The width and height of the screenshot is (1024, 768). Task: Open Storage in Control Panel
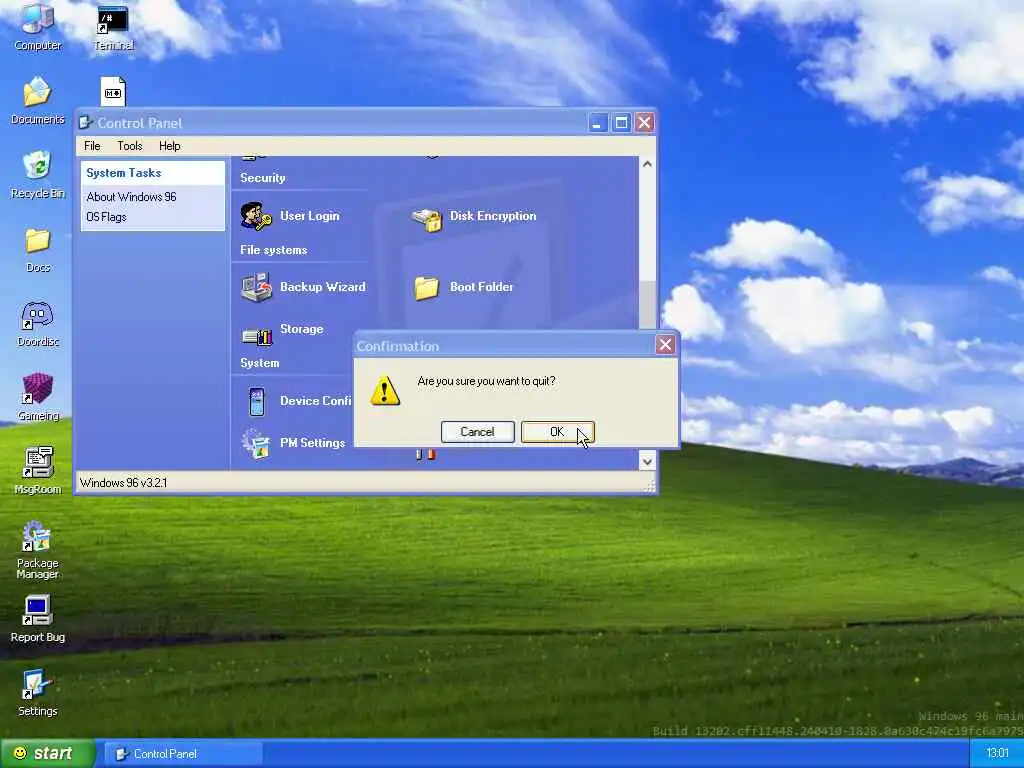(x=282, y=332)
